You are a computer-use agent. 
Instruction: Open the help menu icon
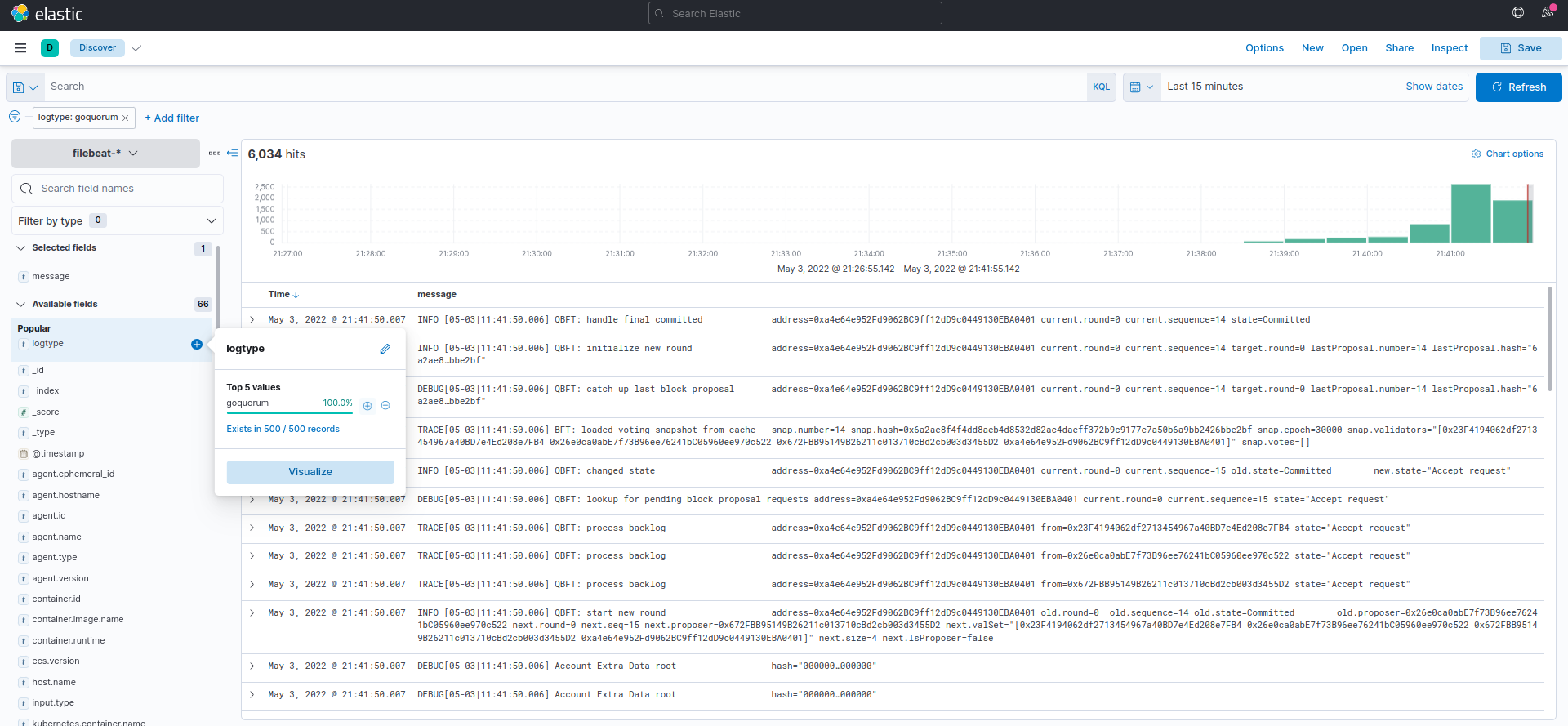(1517, 12)
